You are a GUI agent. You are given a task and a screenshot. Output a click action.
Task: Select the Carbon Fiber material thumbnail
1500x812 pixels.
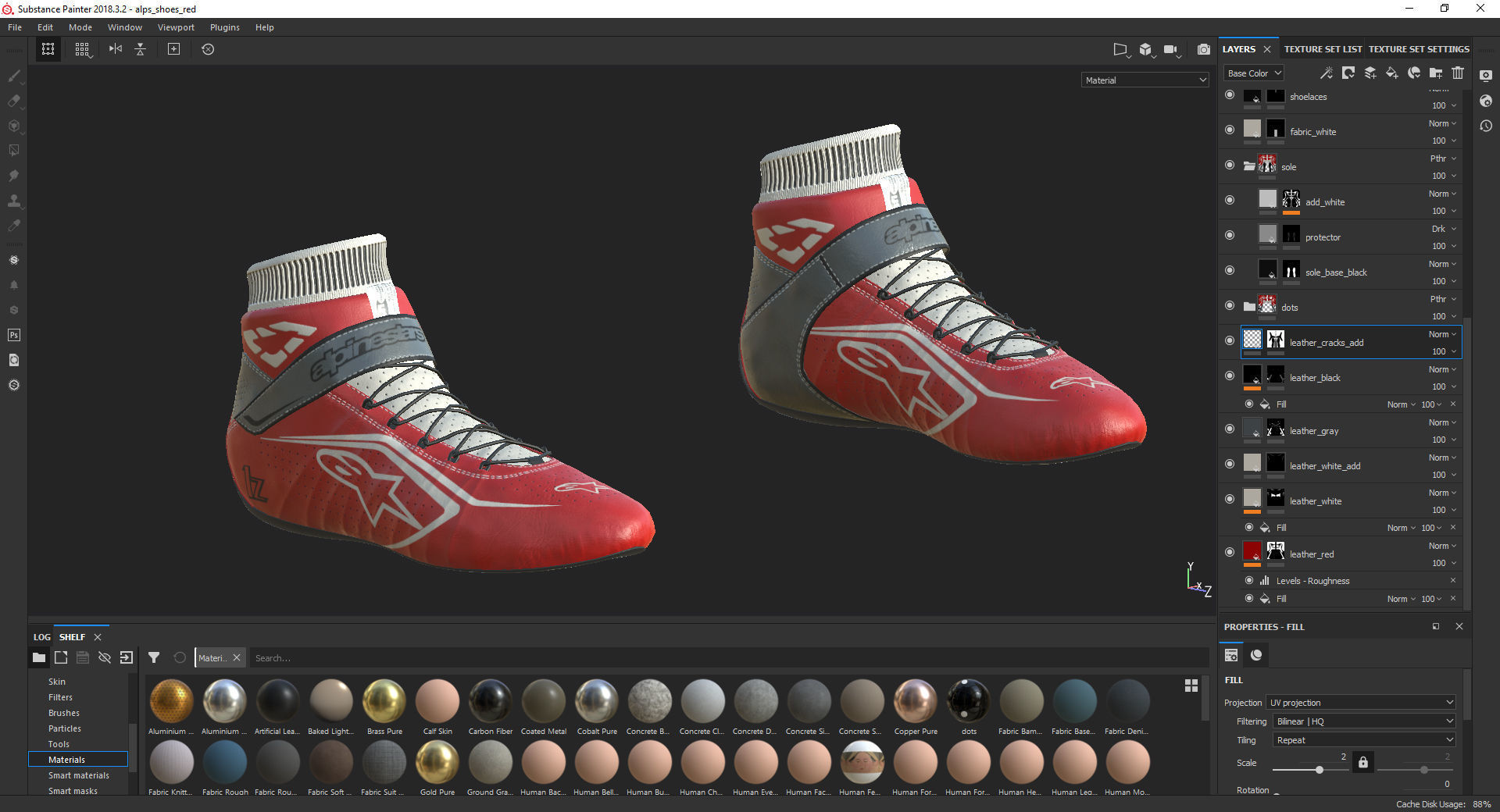(x=491, y=702)
